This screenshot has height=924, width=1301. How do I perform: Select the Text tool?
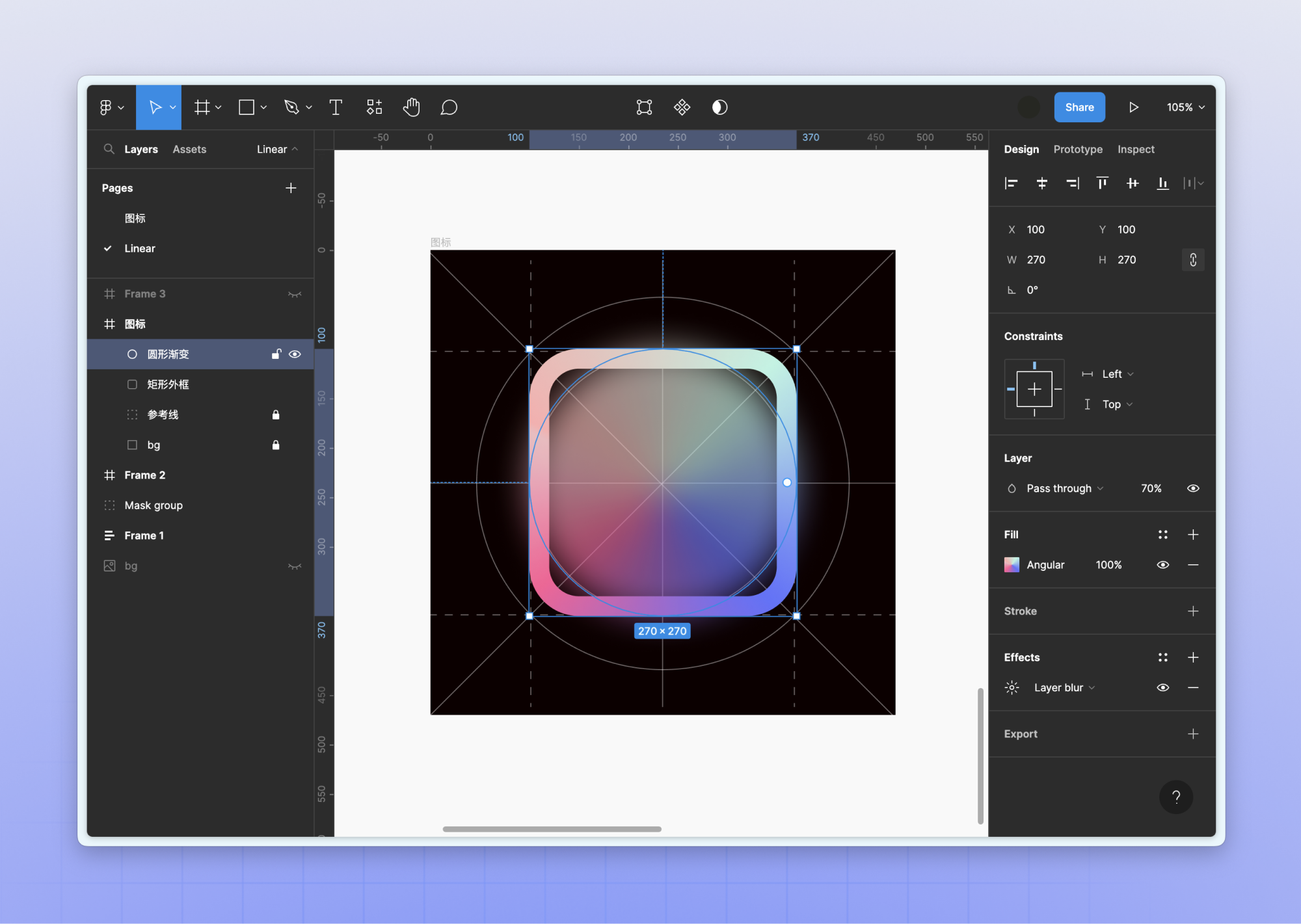(x=336, y=107)
